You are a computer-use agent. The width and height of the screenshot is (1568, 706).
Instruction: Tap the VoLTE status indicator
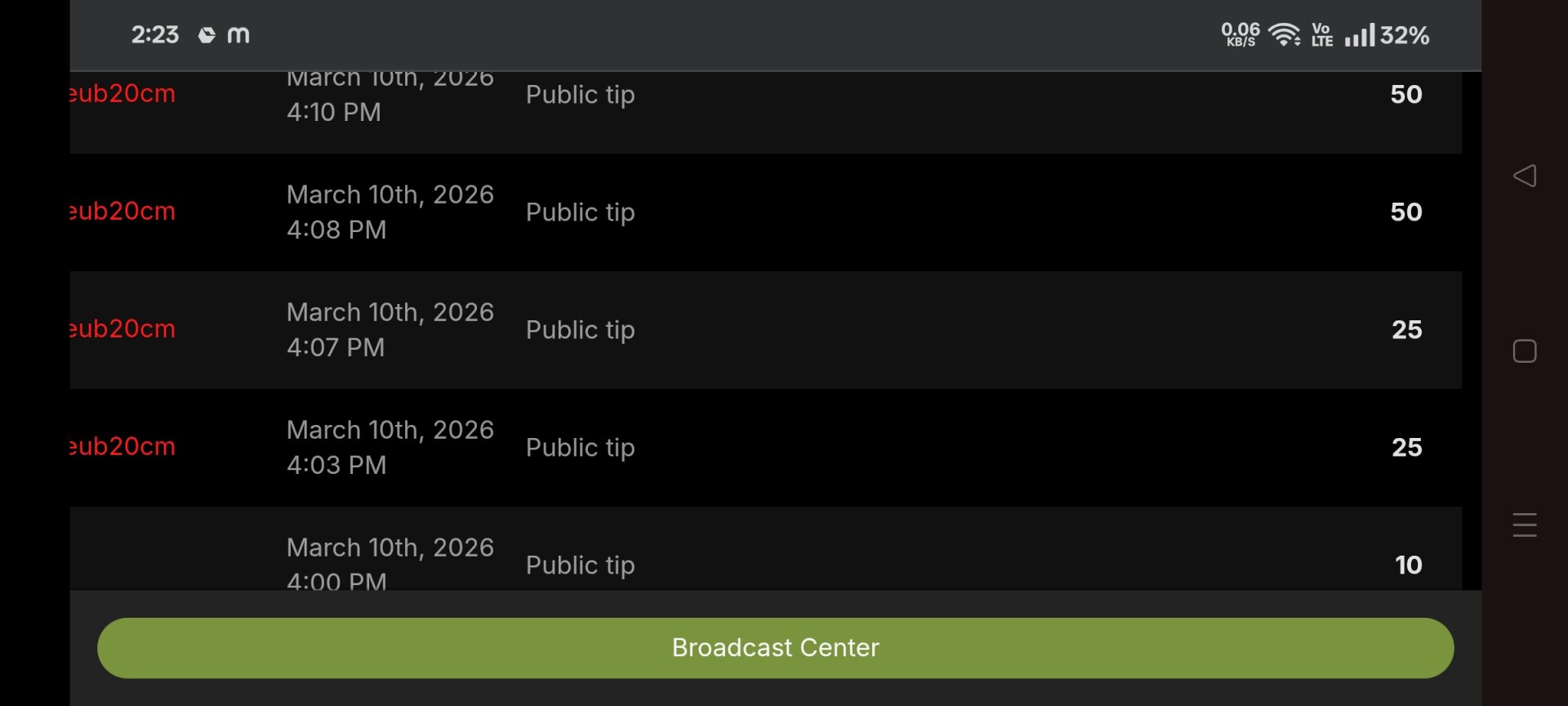1321,35
